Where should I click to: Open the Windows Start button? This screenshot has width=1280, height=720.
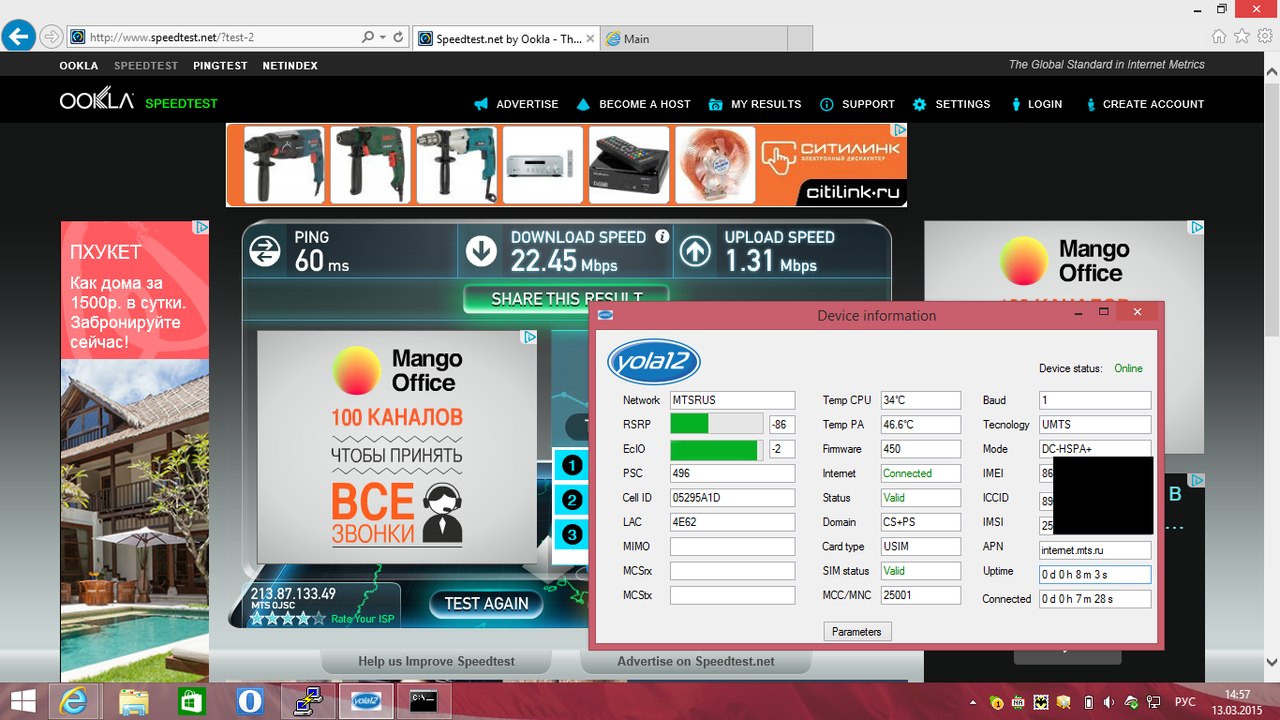point(23,701)
